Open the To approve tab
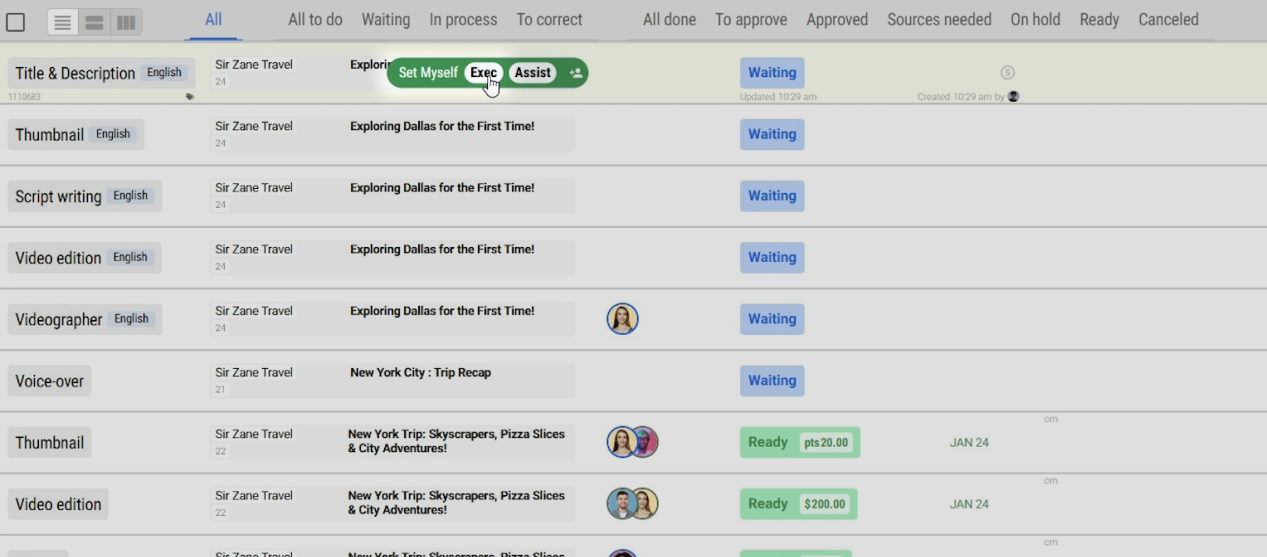This screenshot has height=557, width=1267. point(750,20)
